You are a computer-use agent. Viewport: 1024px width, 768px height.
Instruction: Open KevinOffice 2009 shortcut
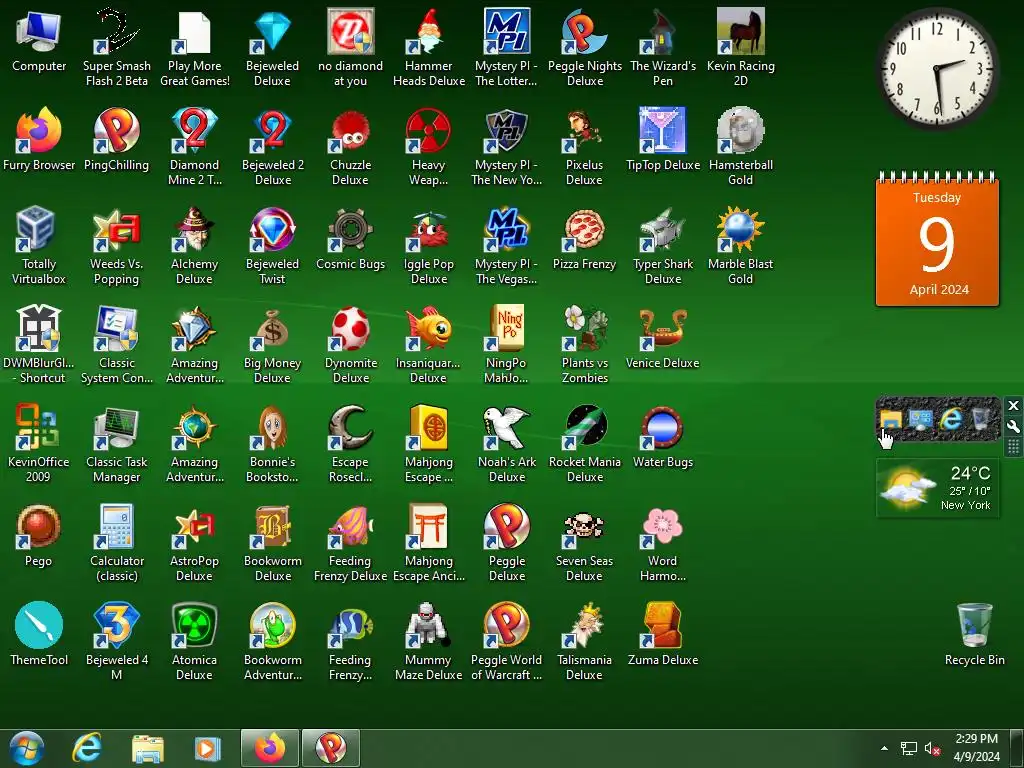(x=39, y=427)
